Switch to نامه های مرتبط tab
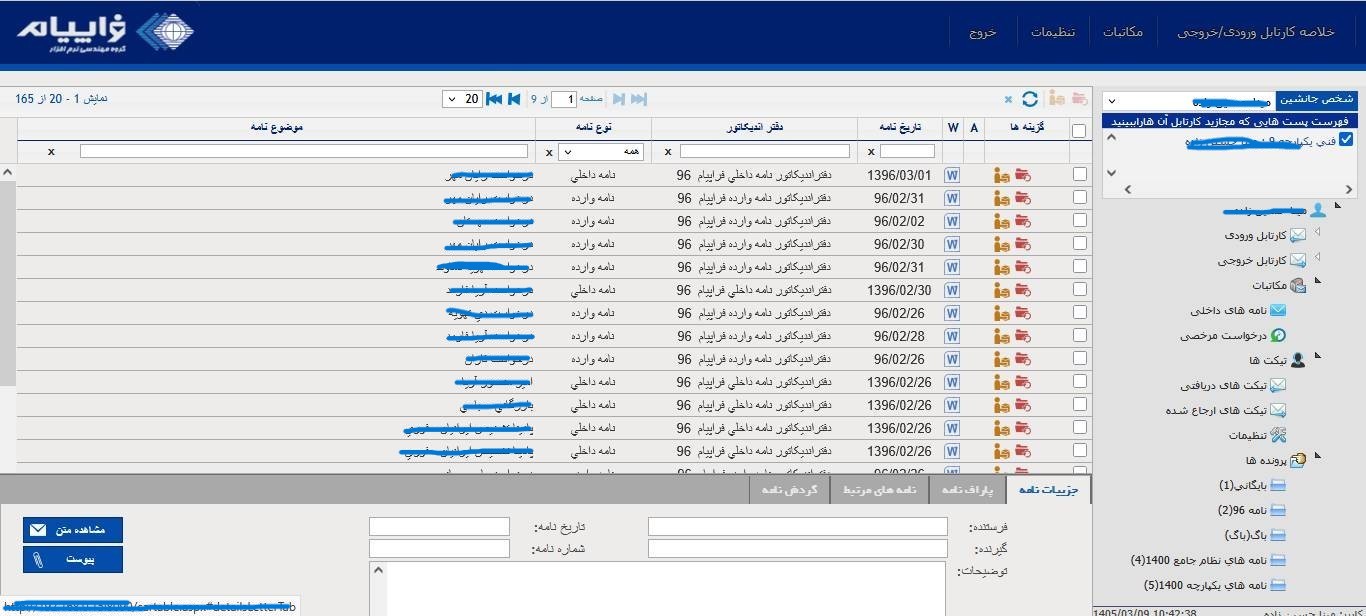The width and height of the screenshot is (1366, 616). coord(880,489)
